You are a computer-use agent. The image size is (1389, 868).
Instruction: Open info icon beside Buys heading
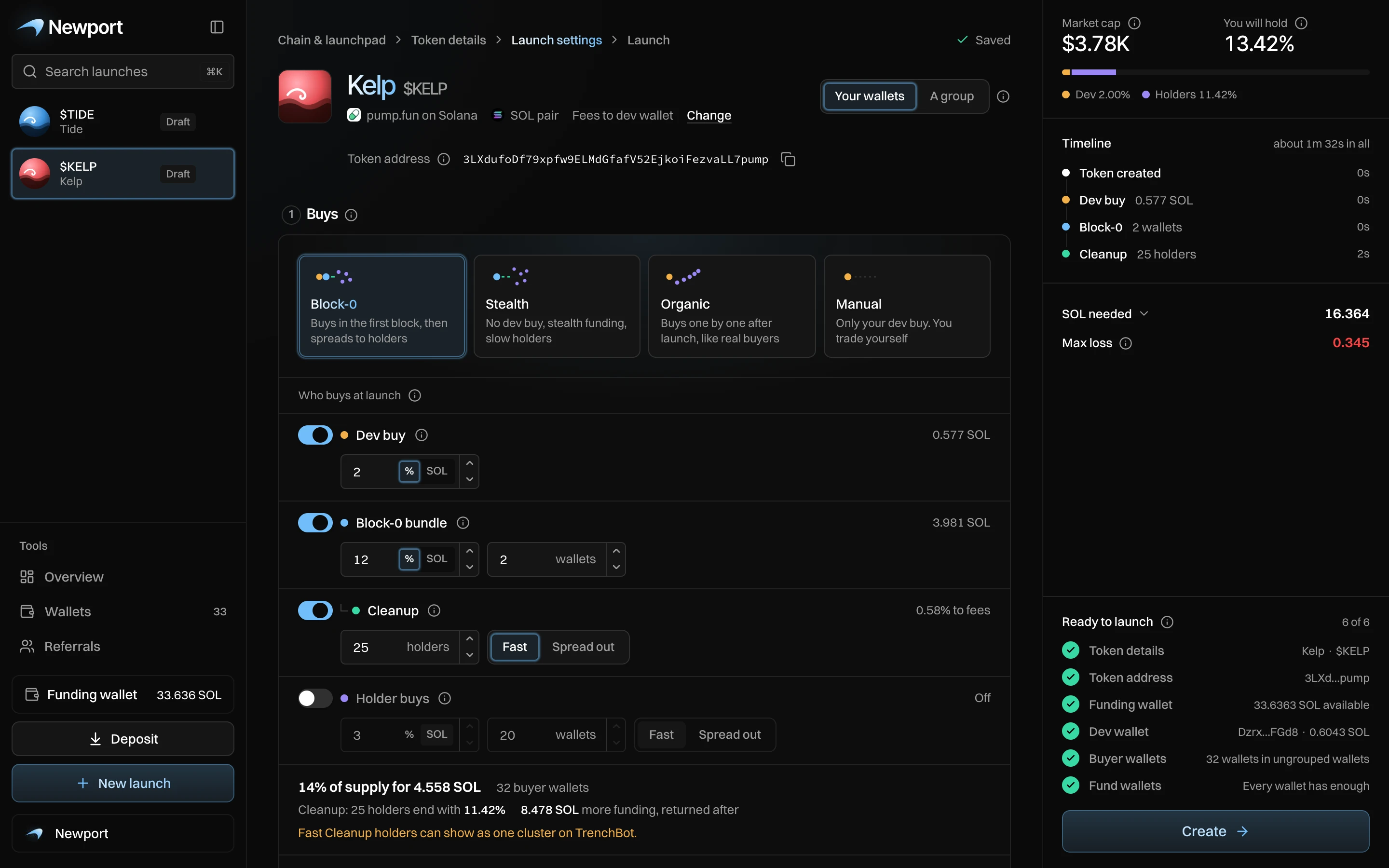[351, 215]
